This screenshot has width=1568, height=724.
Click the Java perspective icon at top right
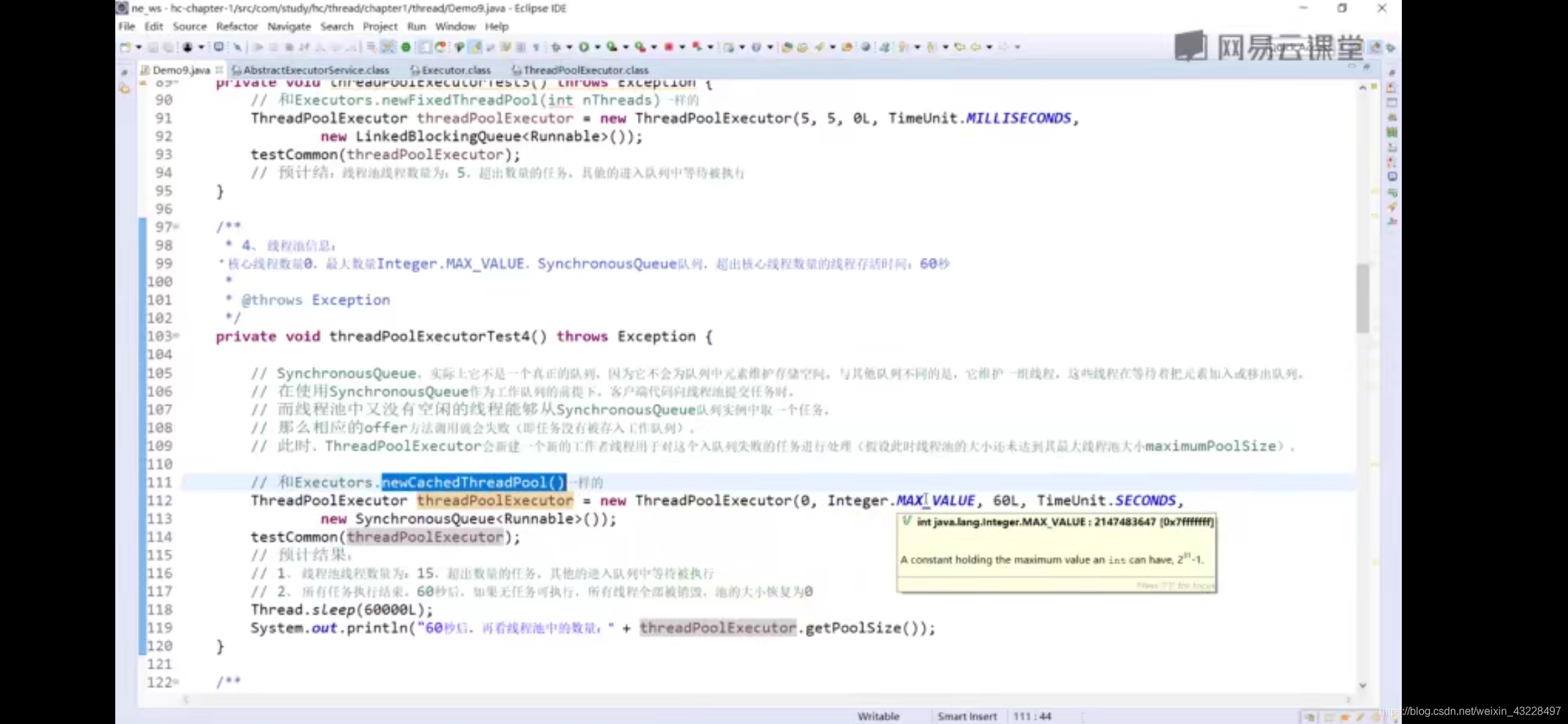[1375, 47]
